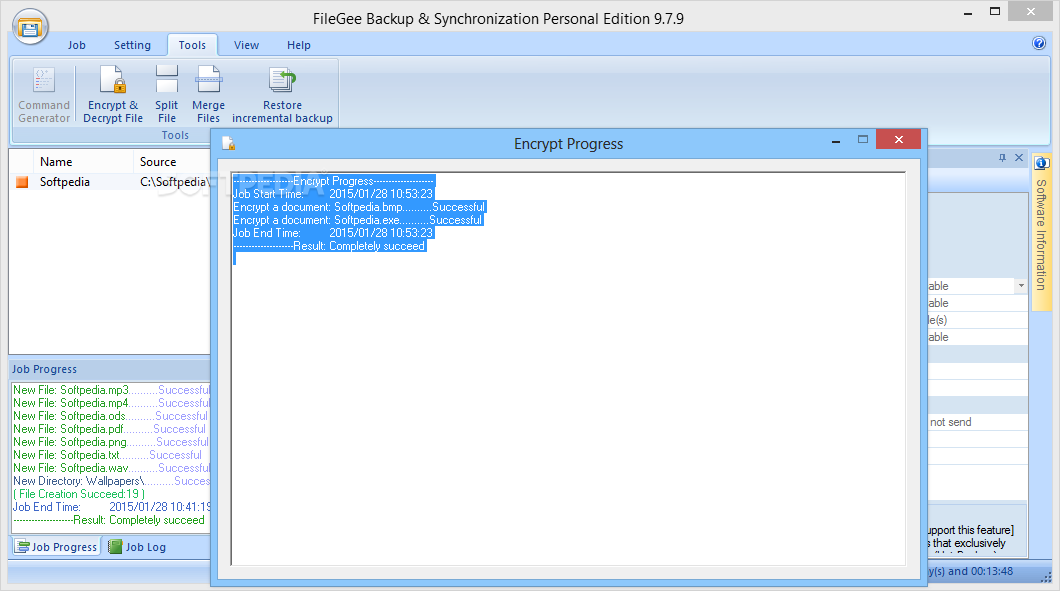The height and width of the screenshot is (591, 1060).
Task: Click the Encrypt Progress window title icon
Action: (x=228, y=143)
